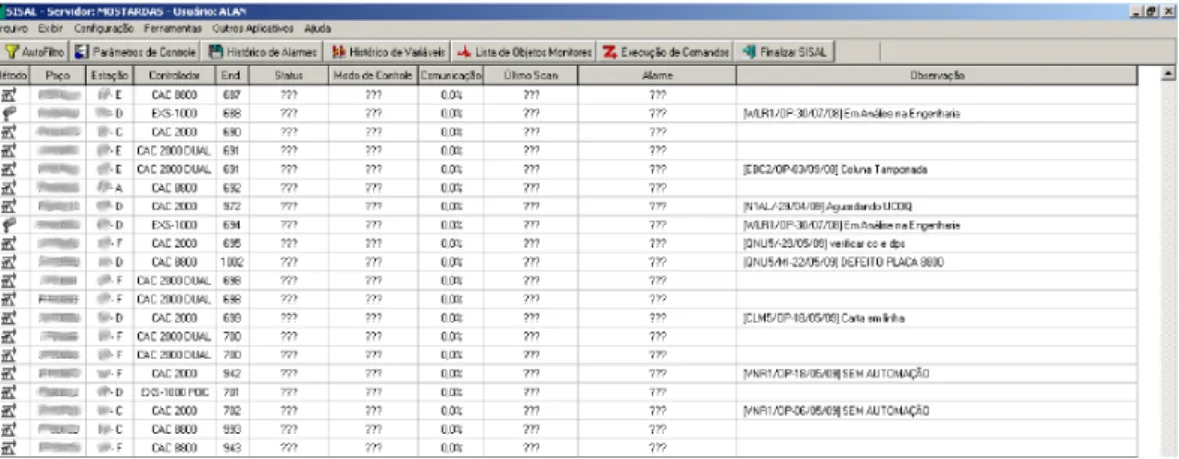Screen dimensions: 1179x459
Task: Select SEM AUTOMAÇÃO observation in row 942
Action: coord(937,373)
